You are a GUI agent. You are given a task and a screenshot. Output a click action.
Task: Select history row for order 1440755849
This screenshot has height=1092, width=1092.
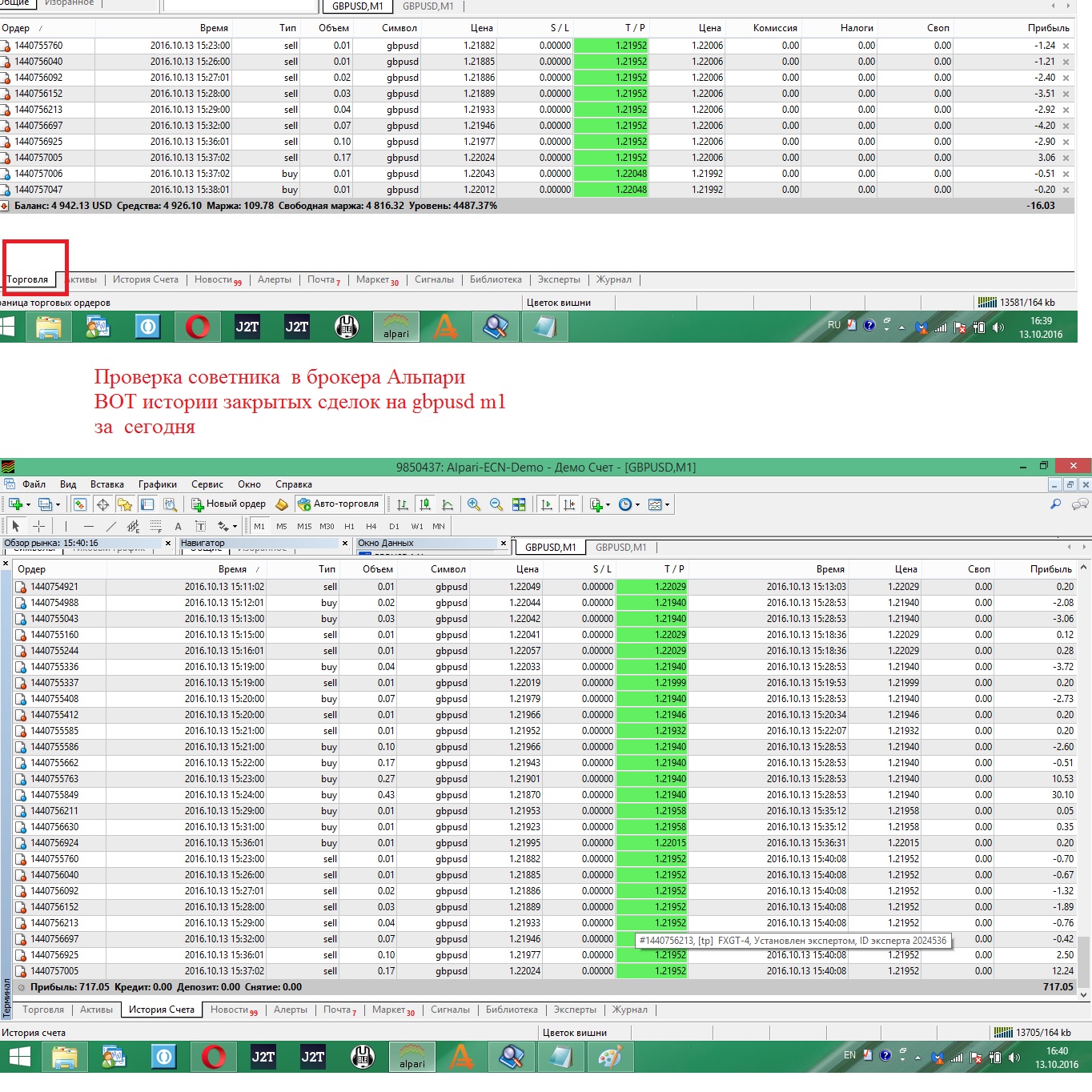pos(544,795)
